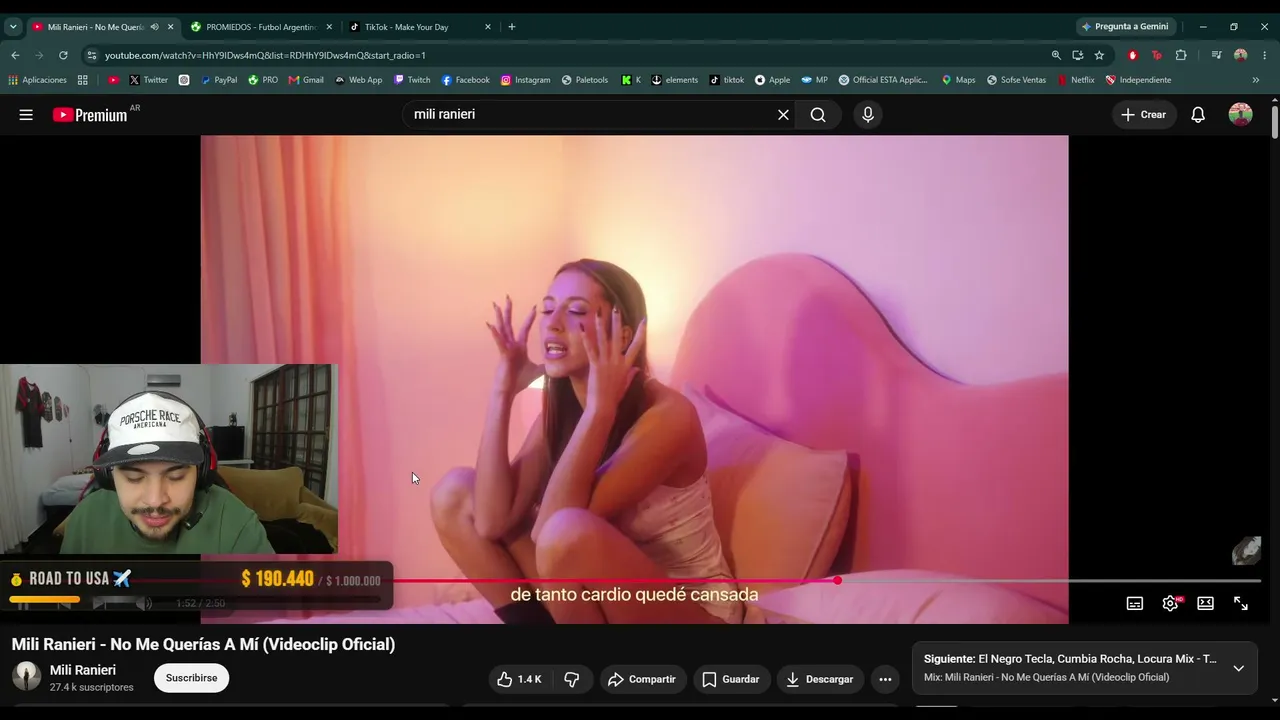
Task: Open Web App bookmark
Action: pyautogui.click(x=359, y=80)
